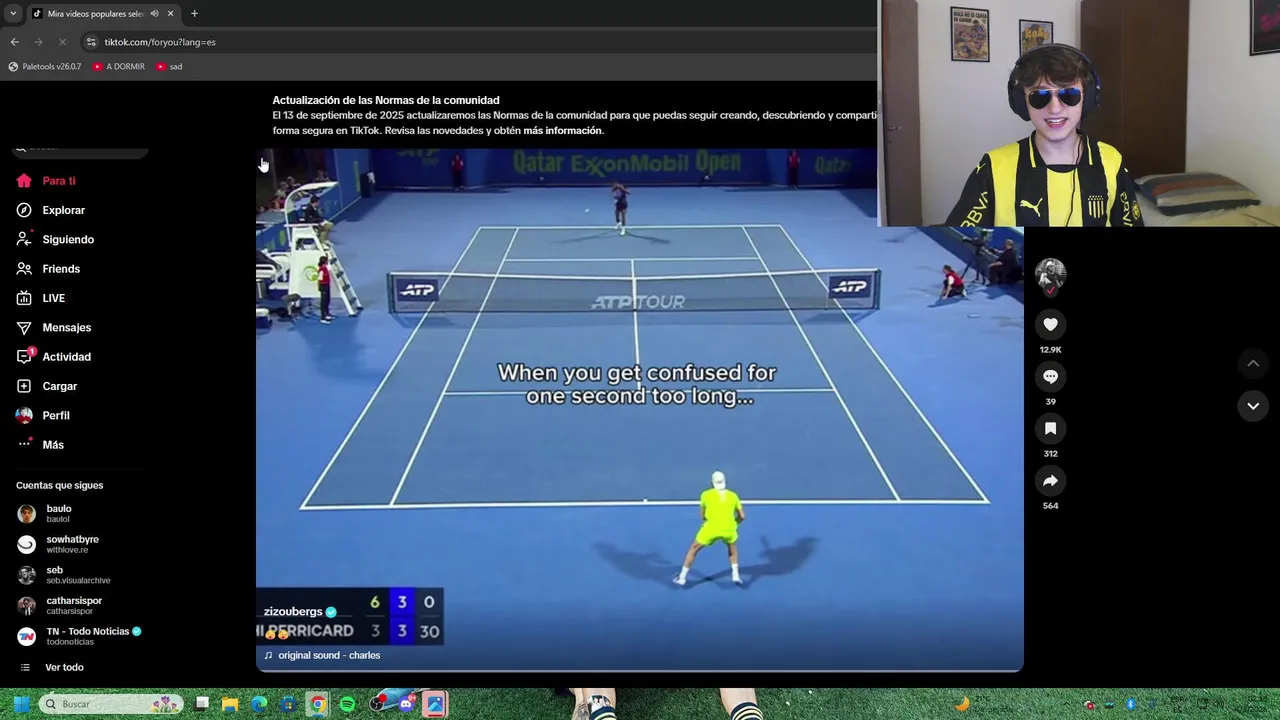Open the Chrome tab search dropdown arrow

[13, 13]
